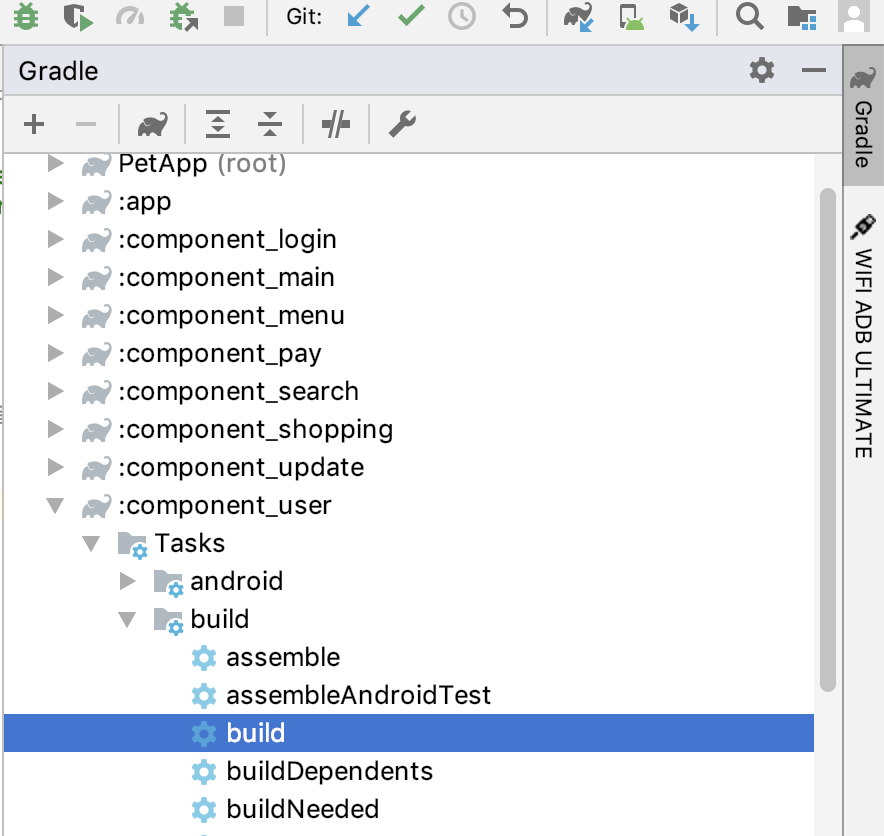
Task: Update project with Git blue arrow
Action: [359, 16]
